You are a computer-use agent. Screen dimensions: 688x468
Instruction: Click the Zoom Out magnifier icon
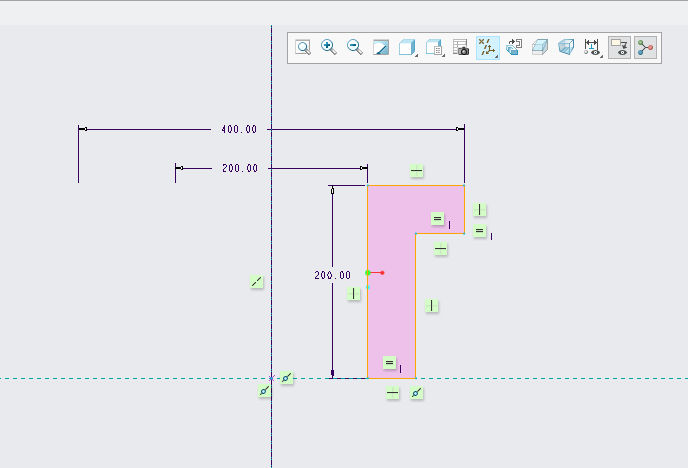click(355, 47)
